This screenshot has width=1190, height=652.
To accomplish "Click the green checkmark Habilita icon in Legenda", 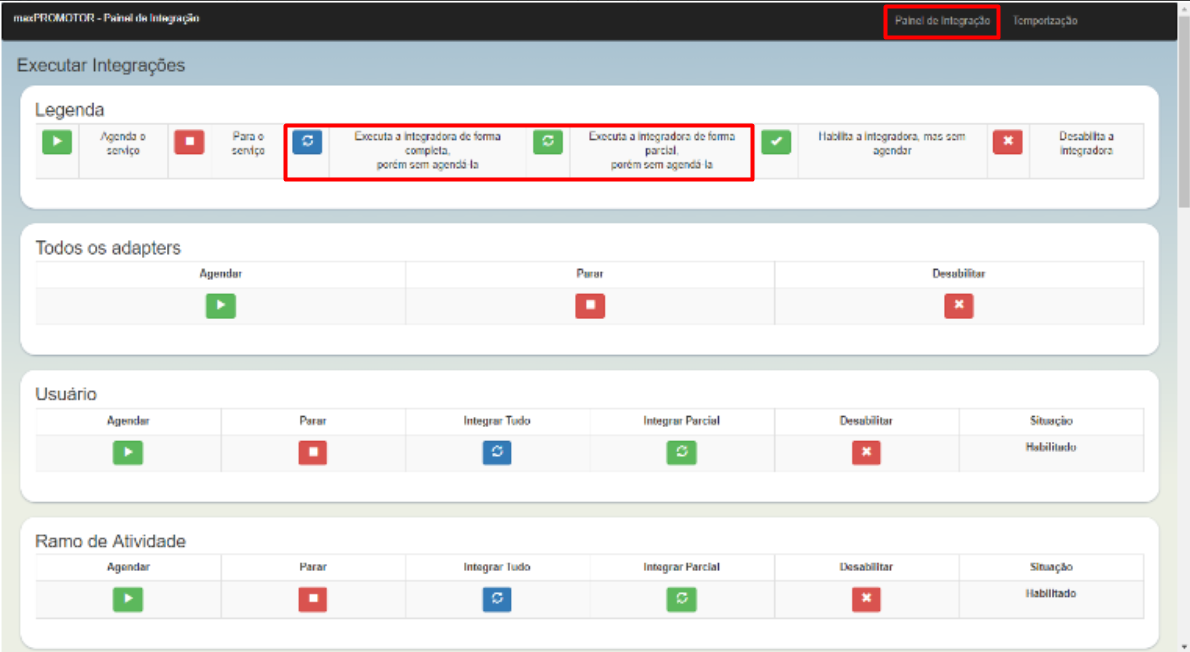I will pos(776,142).
